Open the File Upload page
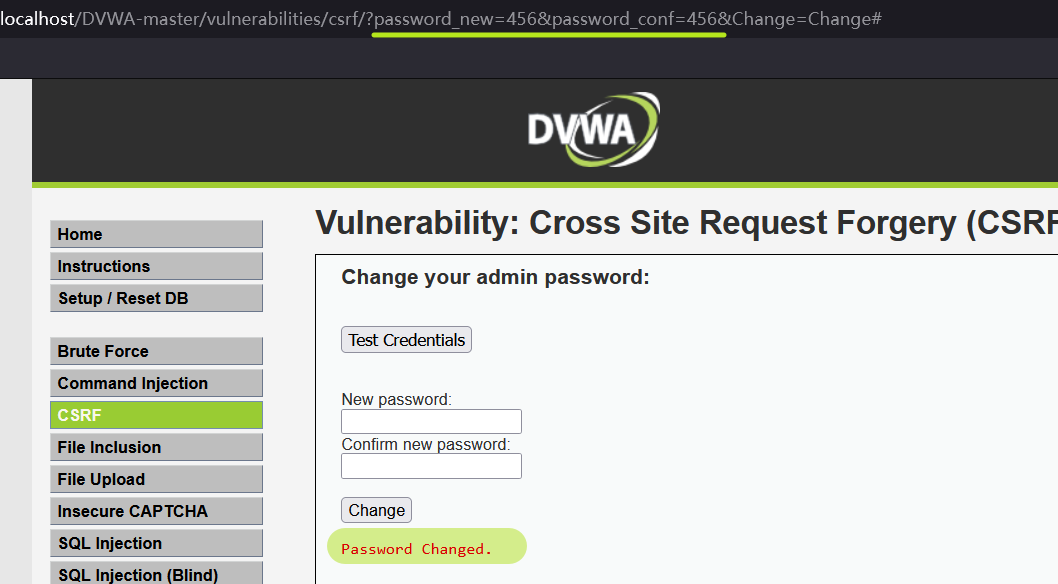This screenshot has height=584, width=1058. click(156, 479)
